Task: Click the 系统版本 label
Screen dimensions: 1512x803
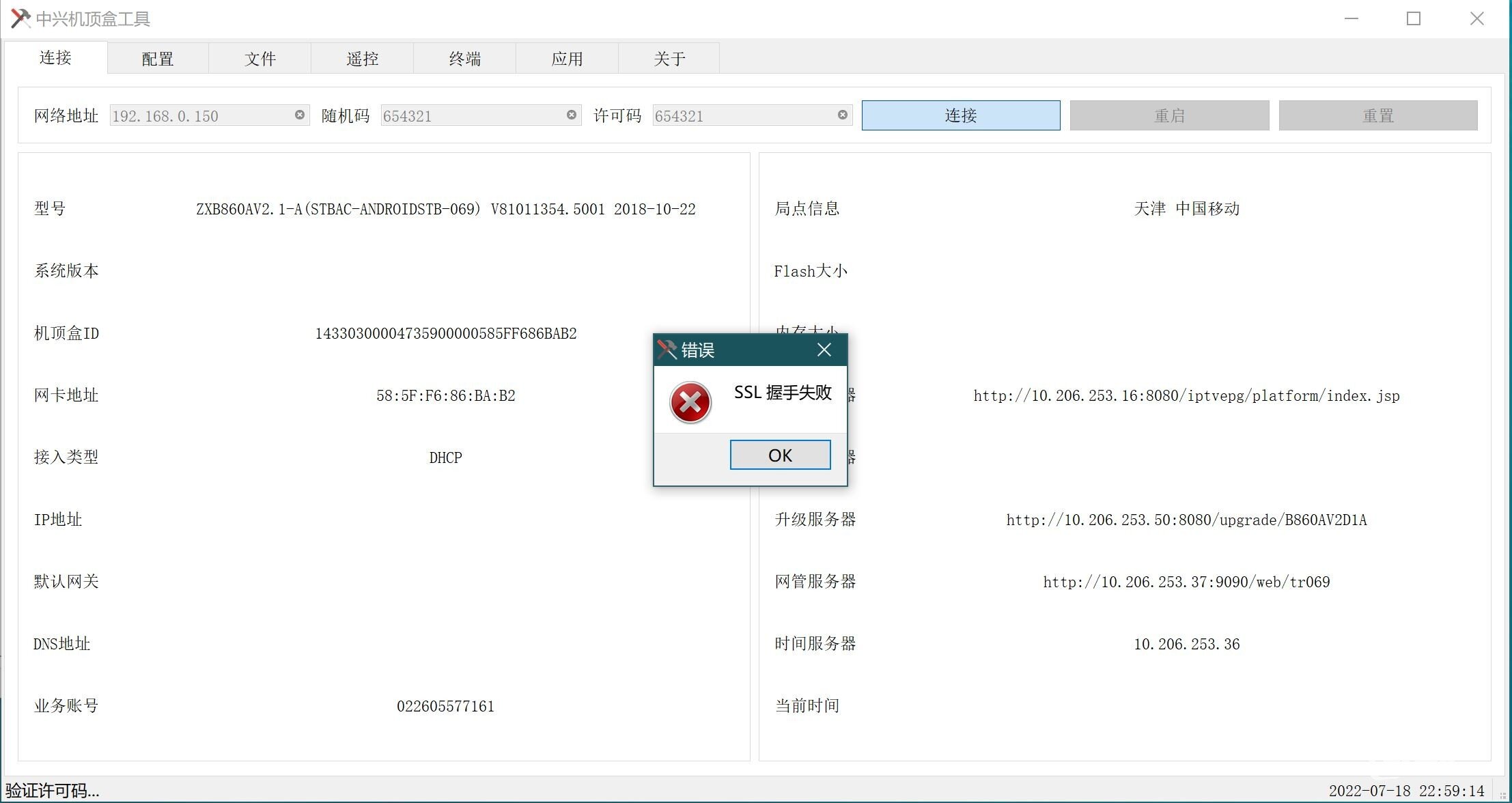Action: 66,270
